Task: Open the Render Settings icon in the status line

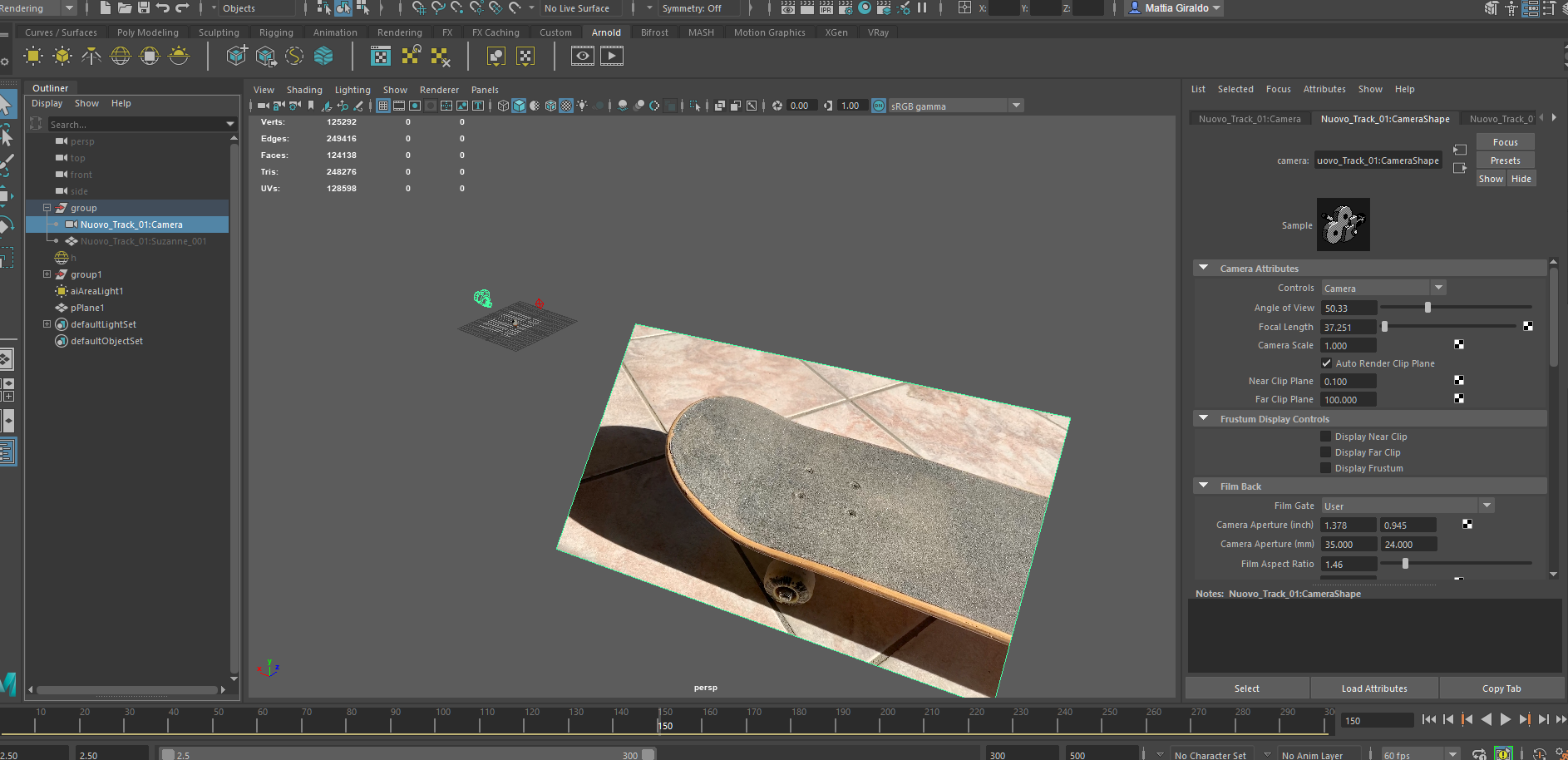Action: [x=845, y=9]
